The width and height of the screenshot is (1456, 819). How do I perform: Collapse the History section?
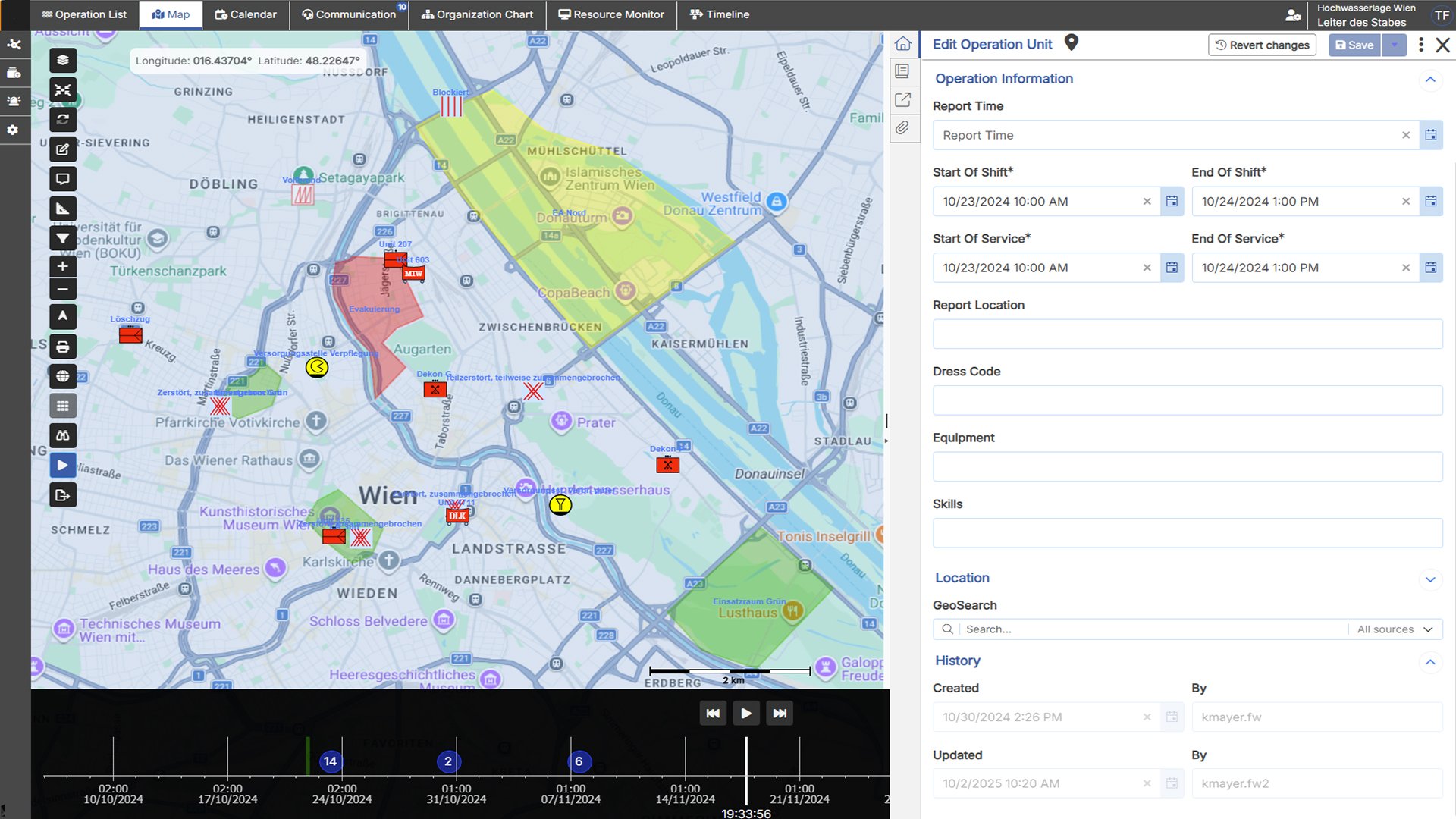[x=1430, y=662]
